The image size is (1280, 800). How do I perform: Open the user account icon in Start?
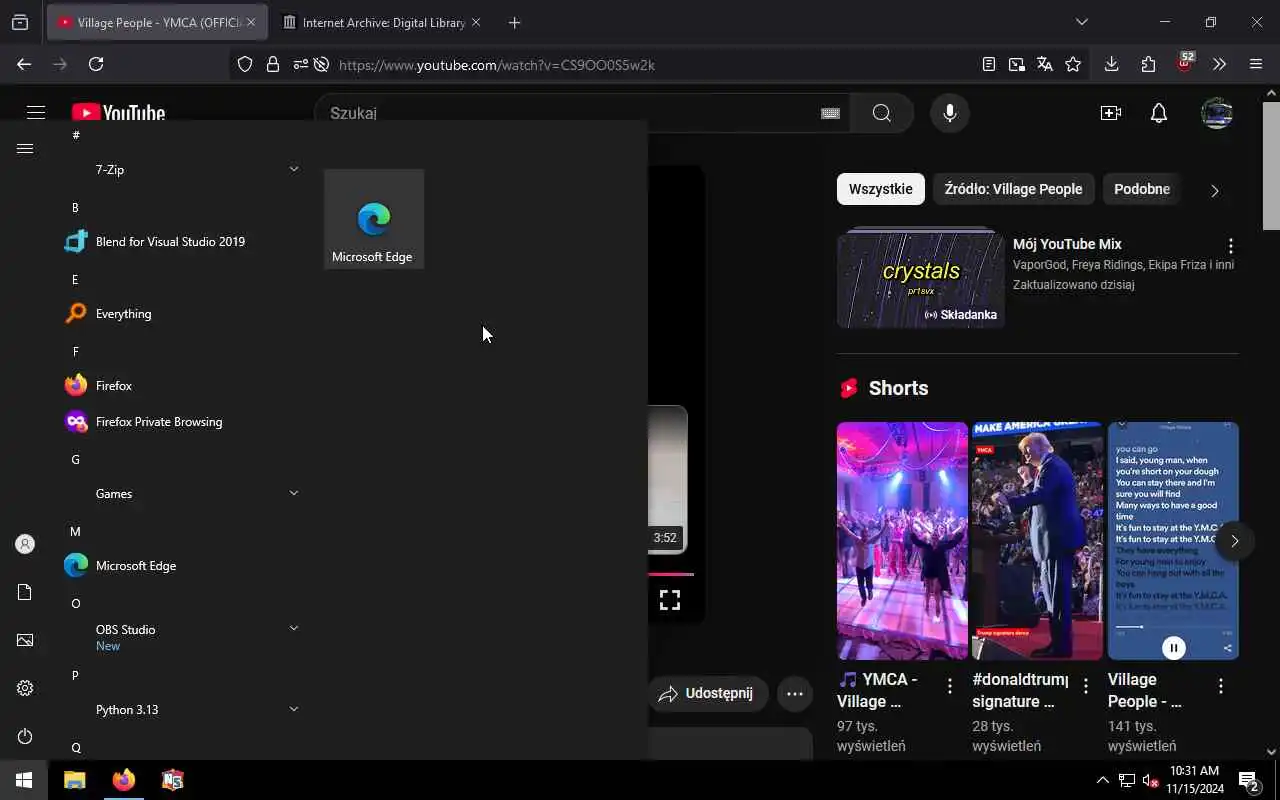point(25,544)
